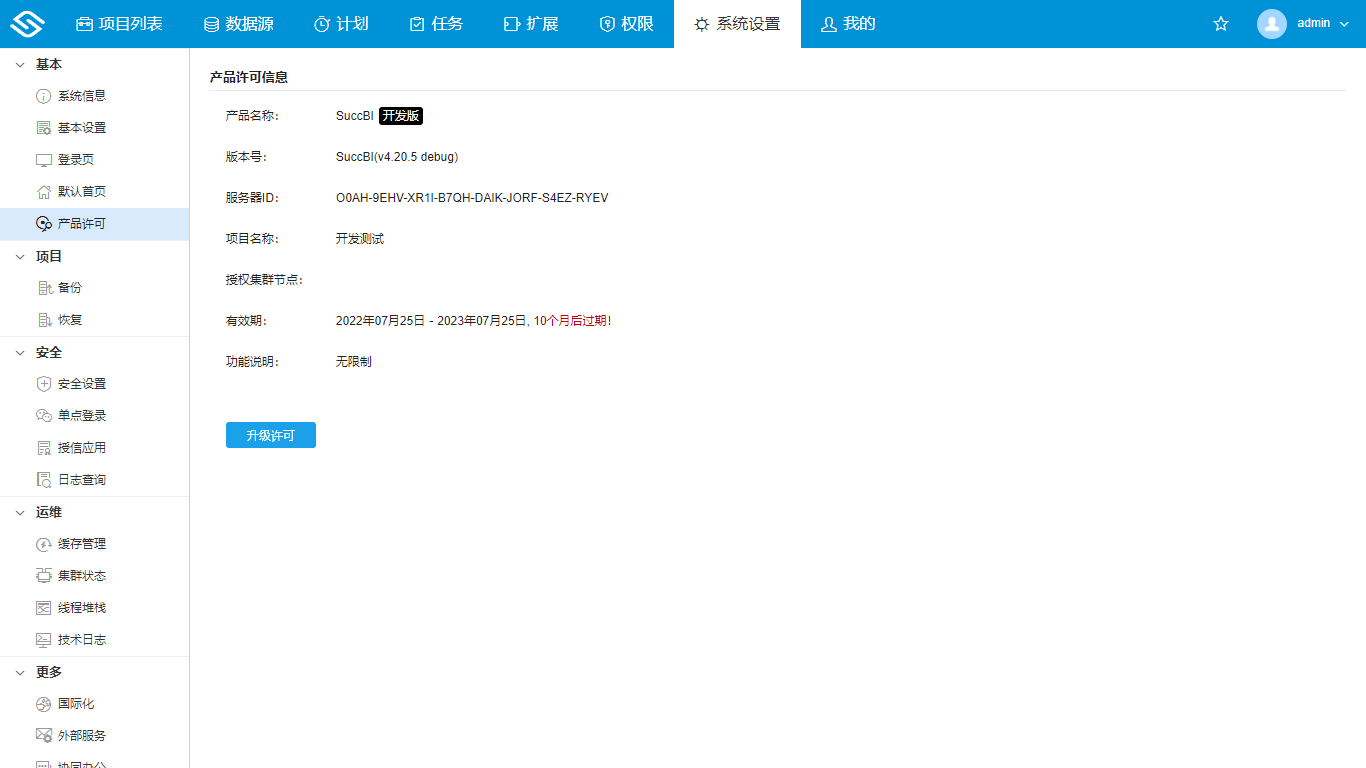Collapse the 安全 section

40,352
